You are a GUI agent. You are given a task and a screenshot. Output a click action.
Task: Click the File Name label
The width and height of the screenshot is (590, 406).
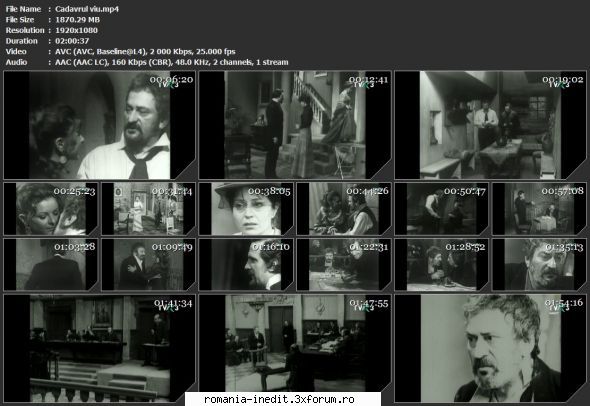[23, 9]
